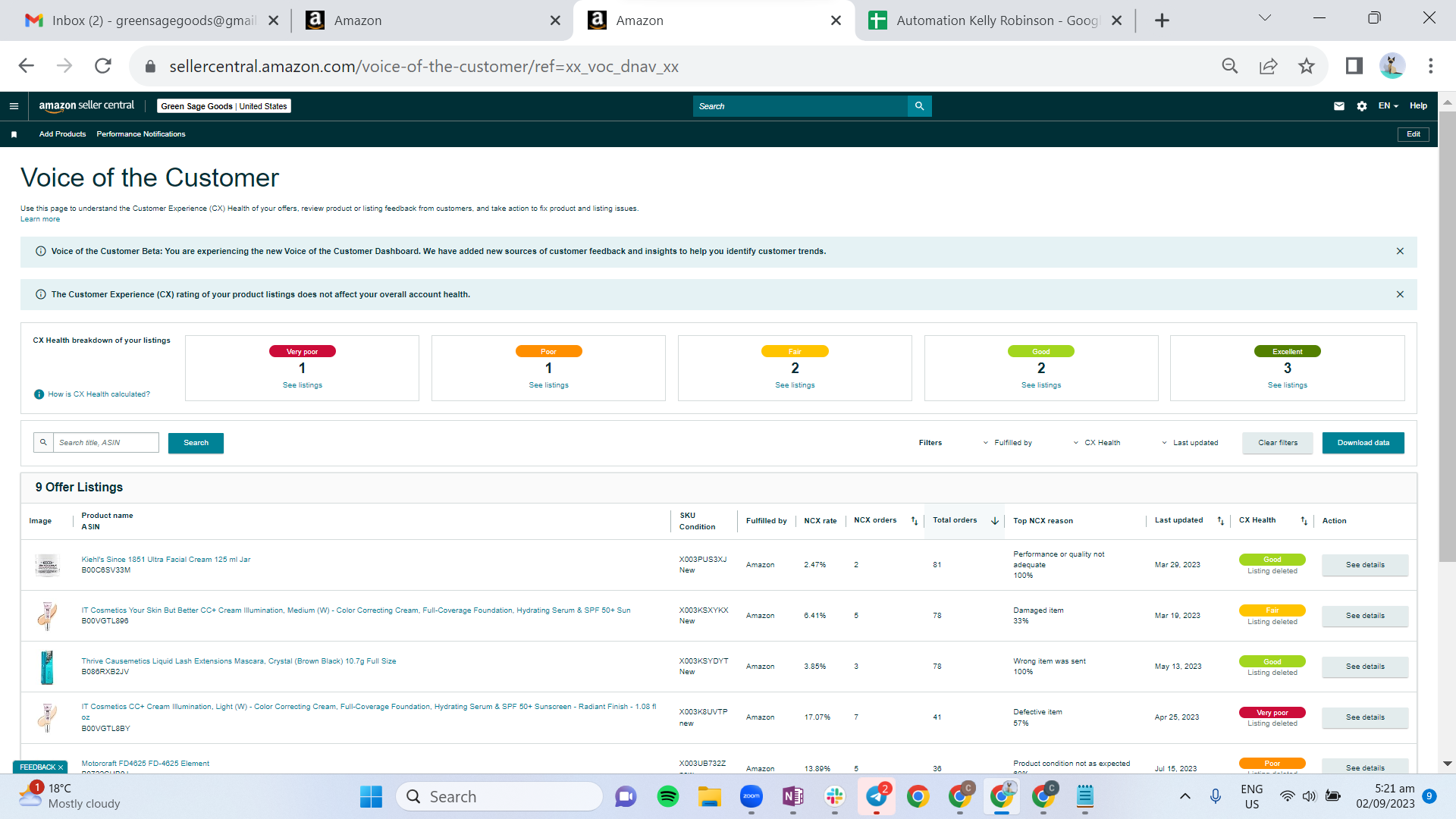This screenshot has width=1456, height=819.
Task: Click the Search title, ASIN field
Action: 105,443
